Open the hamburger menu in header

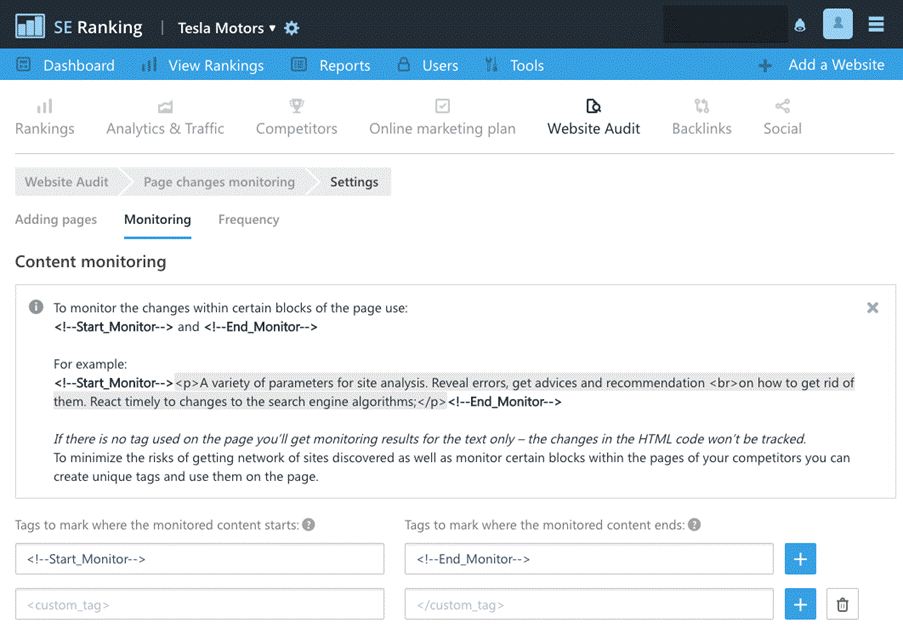(x=876, y=25)
